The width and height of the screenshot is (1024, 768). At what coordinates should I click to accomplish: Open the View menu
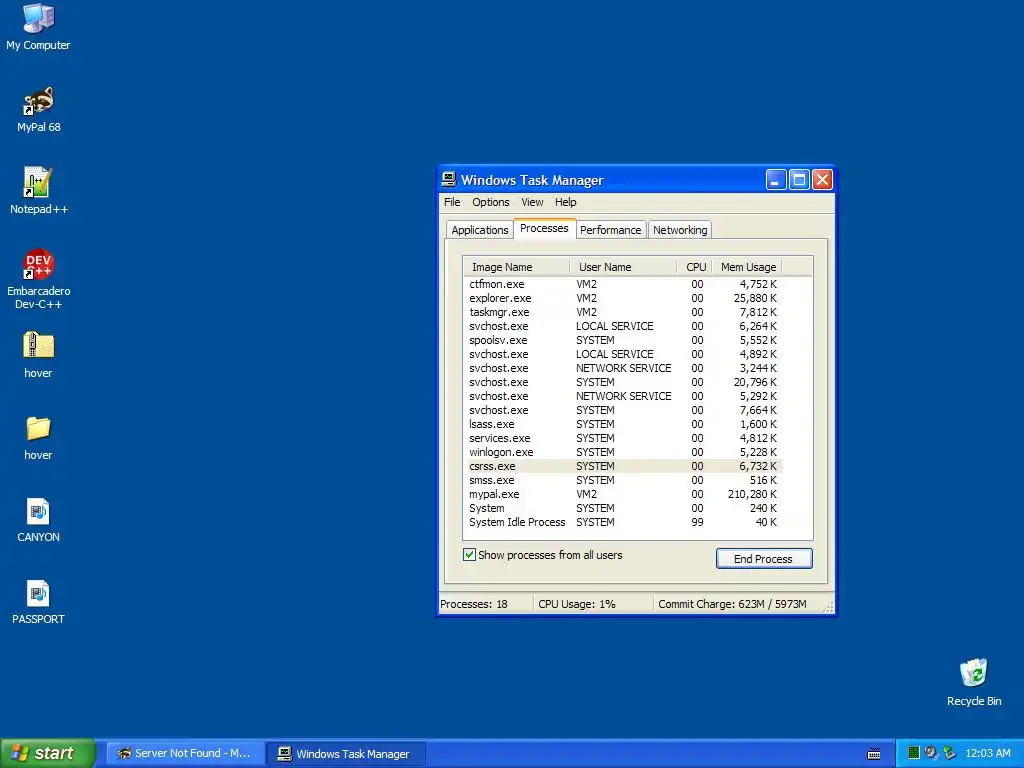coord(532,202)
